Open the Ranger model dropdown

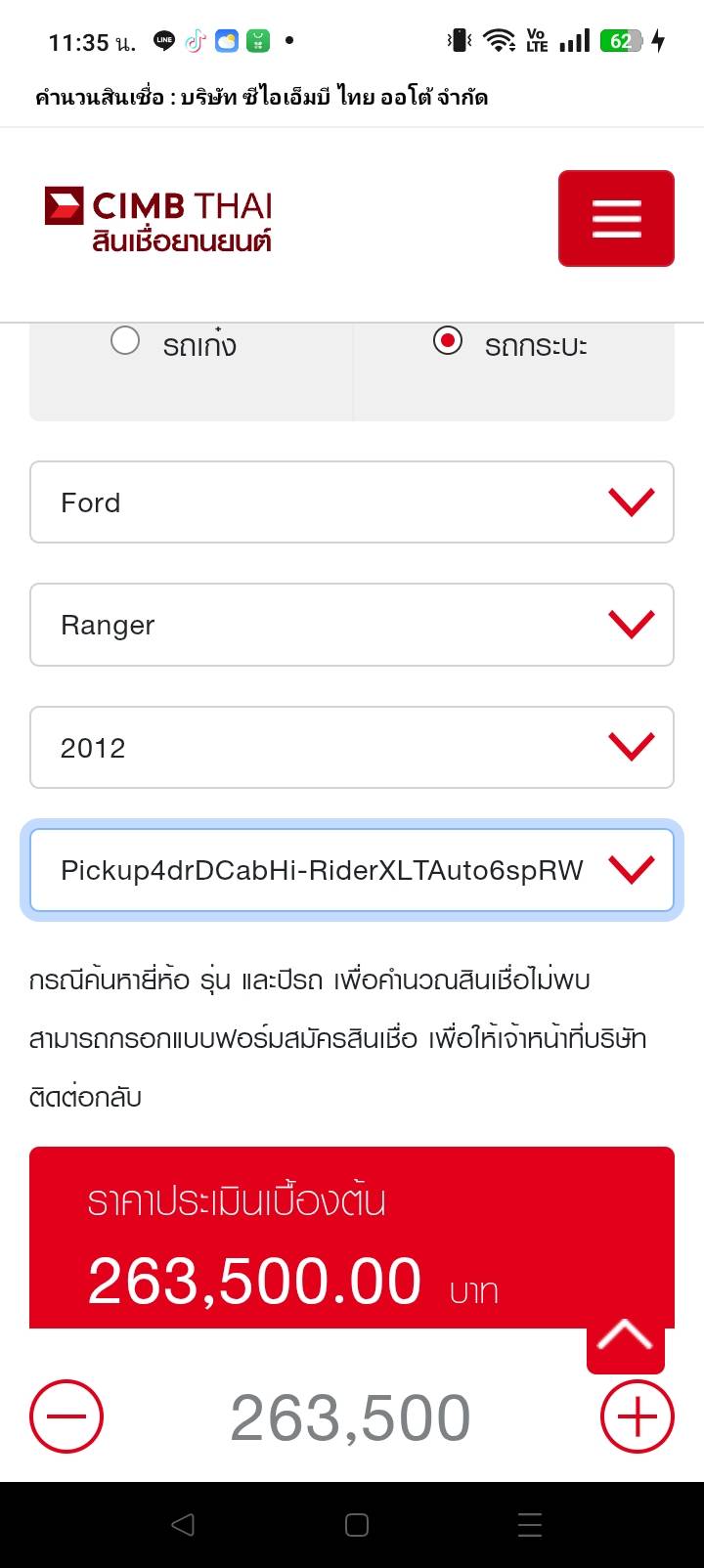352,625
